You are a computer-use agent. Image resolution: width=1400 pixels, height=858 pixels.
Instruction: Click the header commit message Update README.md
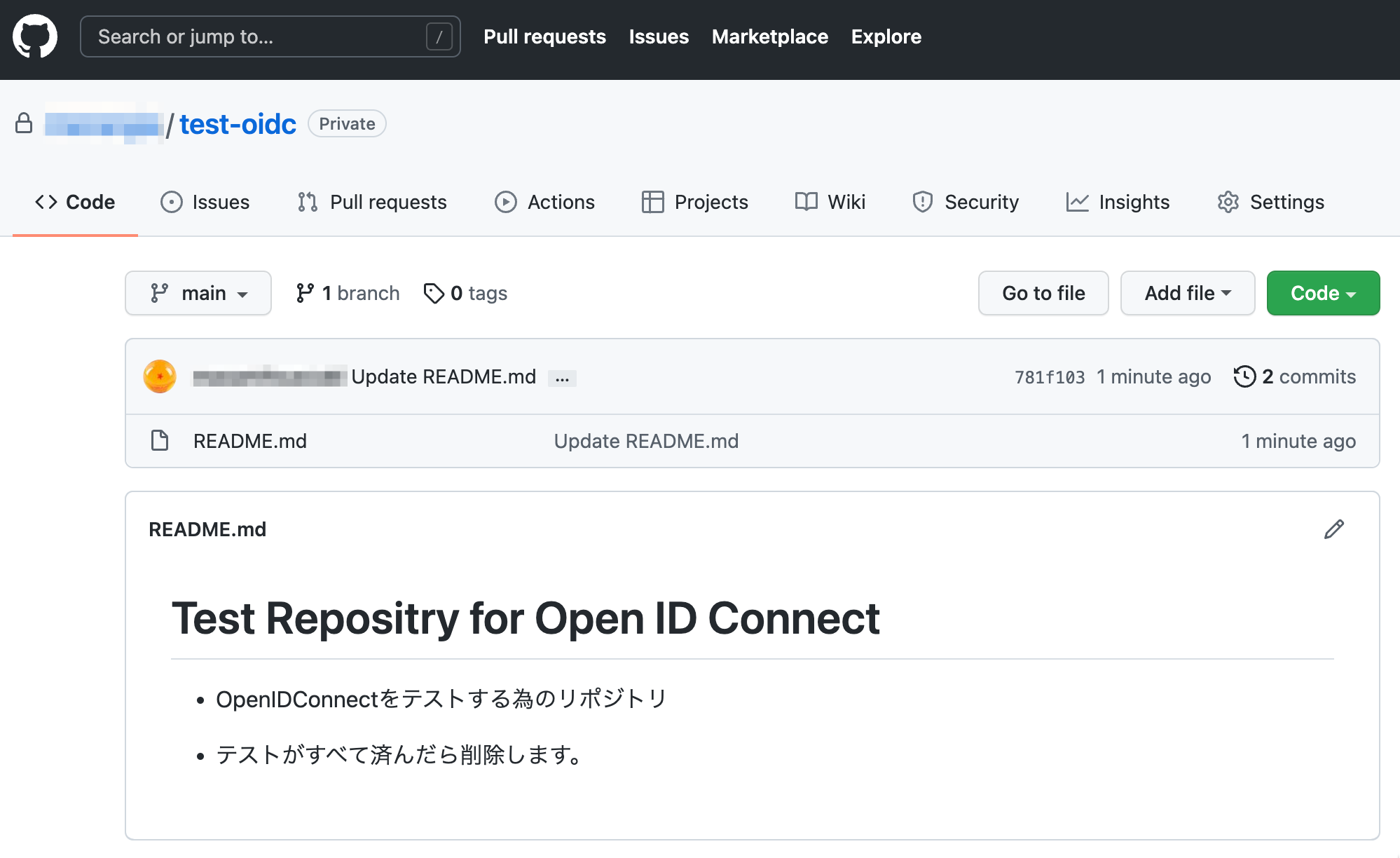[x=444, y=376]
